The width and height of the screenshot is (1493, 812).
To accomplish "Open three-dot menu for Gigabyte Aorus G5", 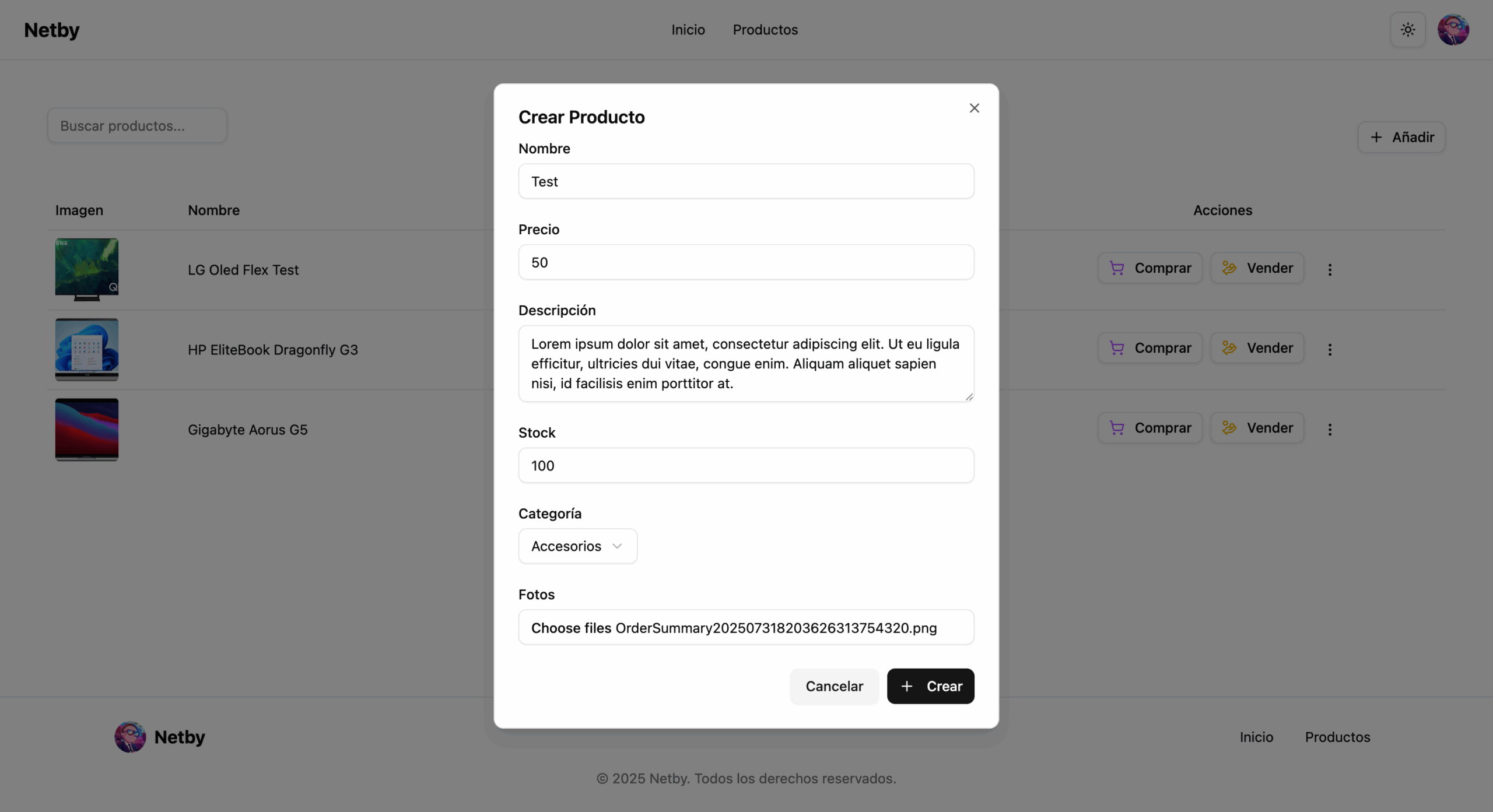I will 1330,429.
